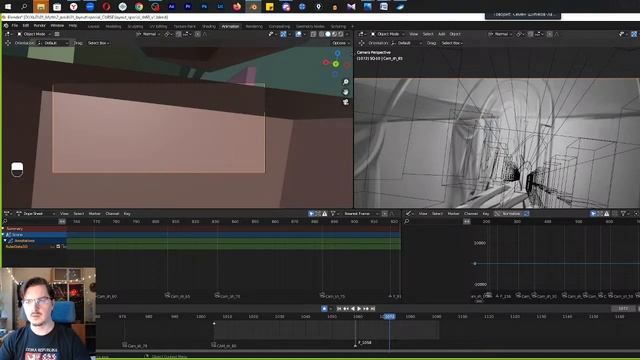
Task: Click the blue Z axis gizmo dot
Action: tap(338, 53)
